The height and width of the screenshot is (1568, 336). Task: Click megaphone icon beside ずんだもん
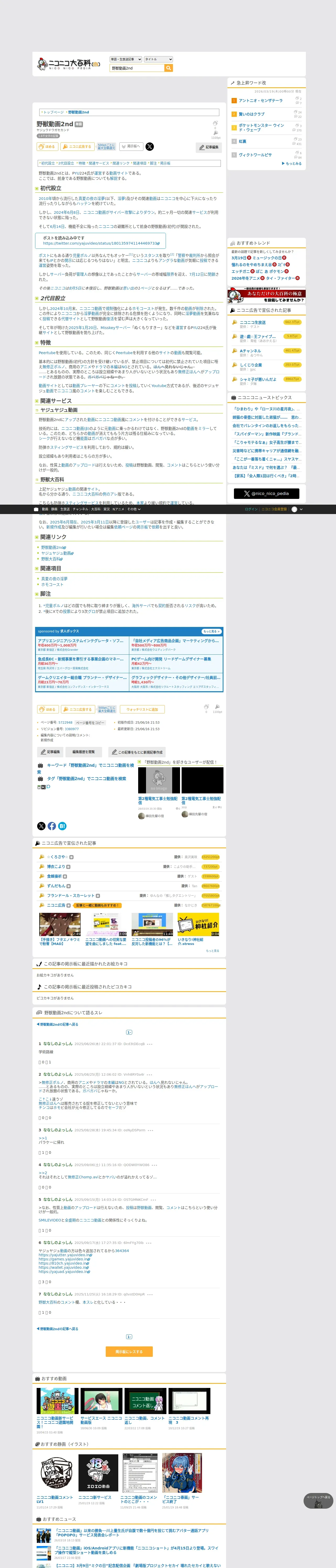pyautogui.click(x=42, y=886)
